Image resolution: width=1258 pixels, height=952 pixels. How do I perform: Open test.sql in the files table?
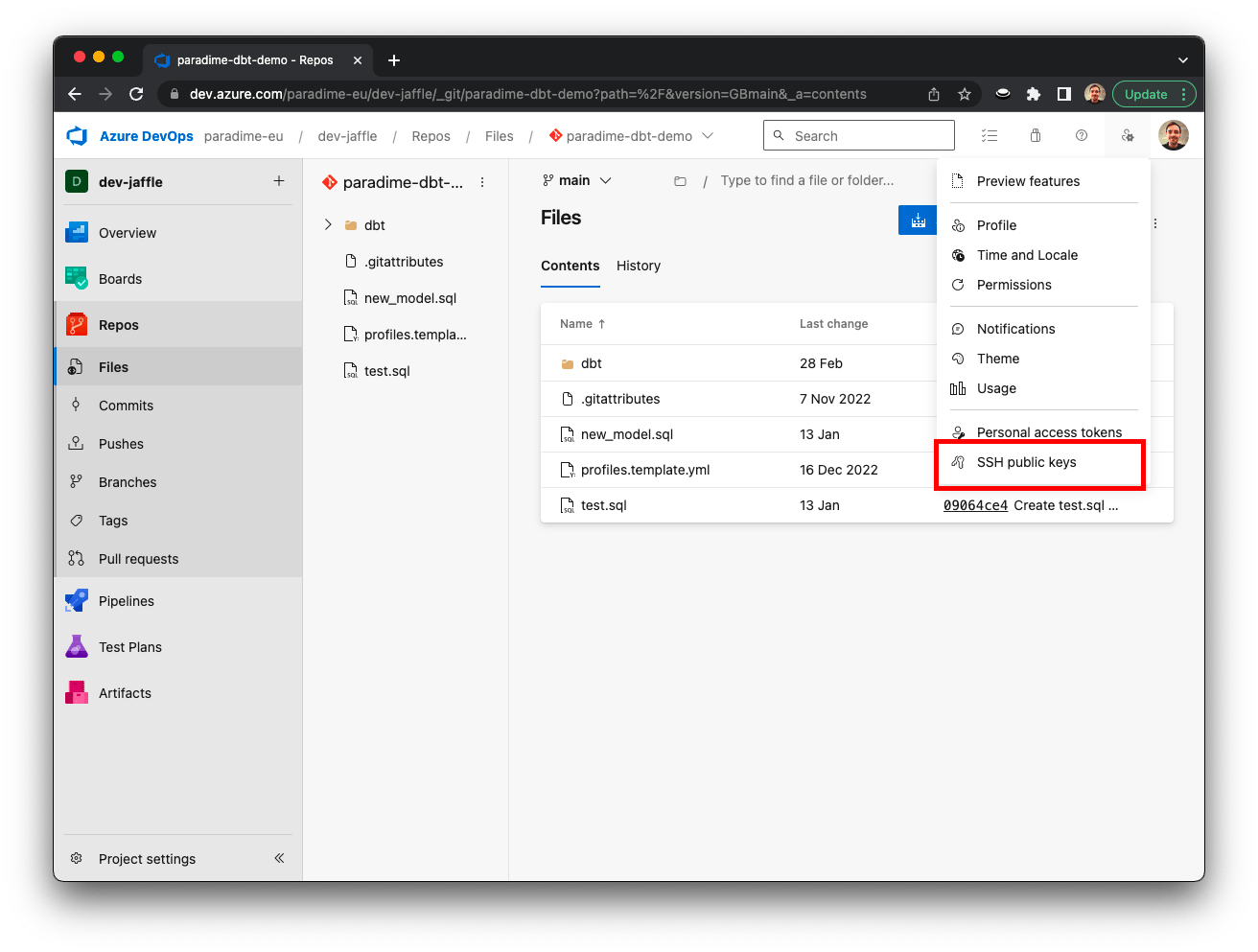point(604,505)
